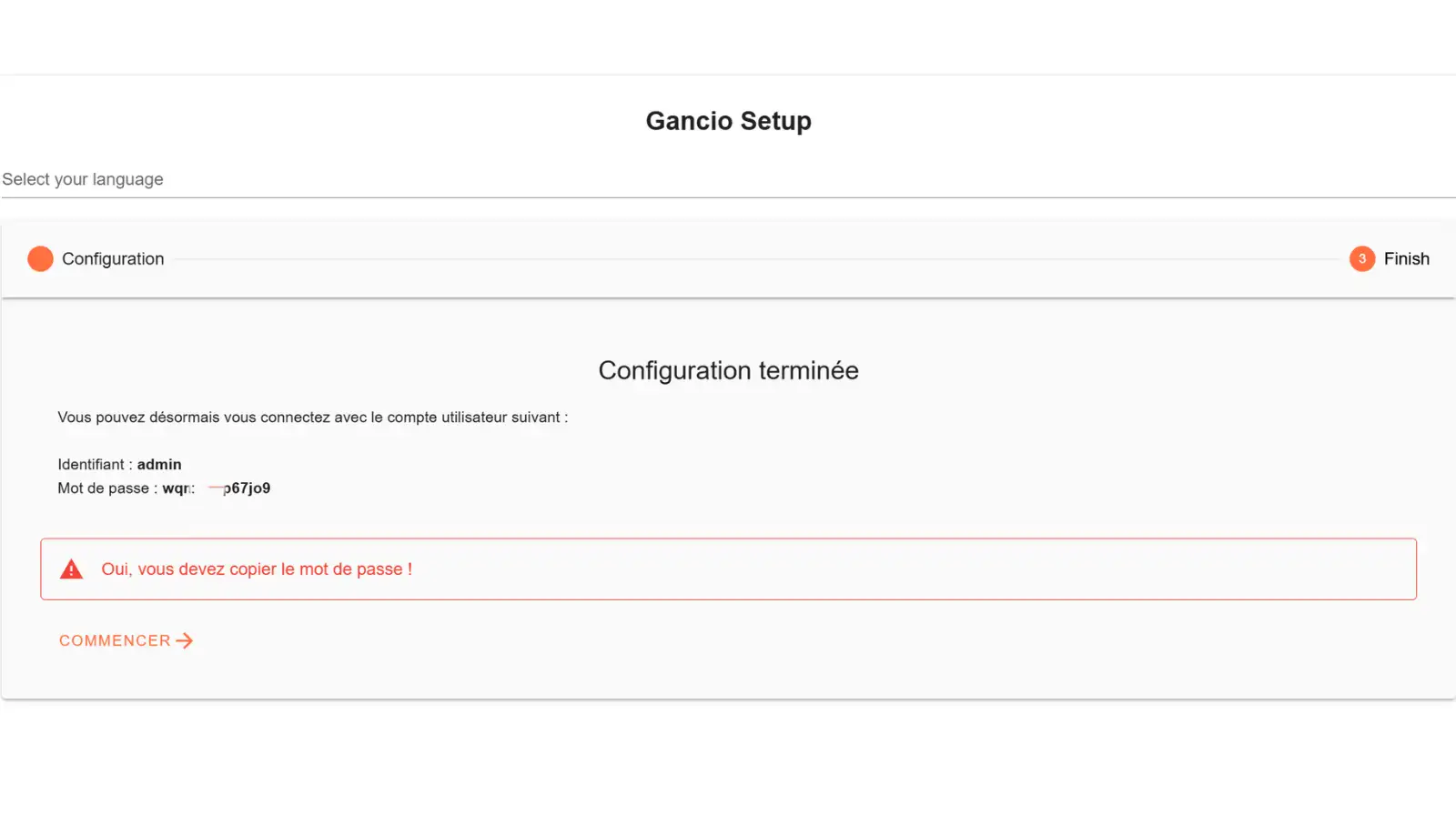Click the generated password ending in p67jo9
Image resolution: width=1456 pixels, height=815 pixels.
[x=246, y=488]
